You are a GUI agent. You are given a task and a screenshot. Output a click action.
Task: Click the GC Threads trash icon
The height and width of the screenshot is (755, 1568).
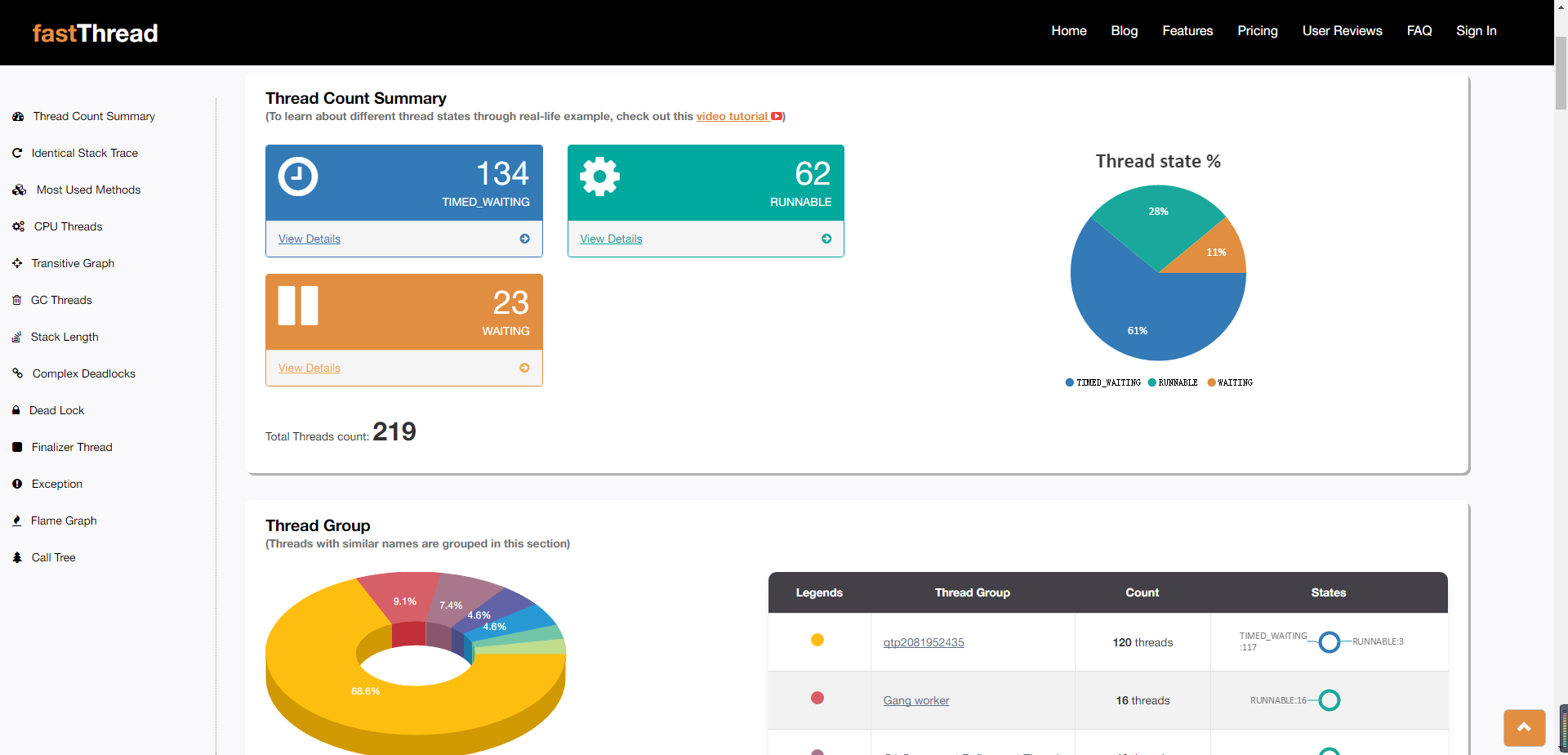(x=16, y=300)
